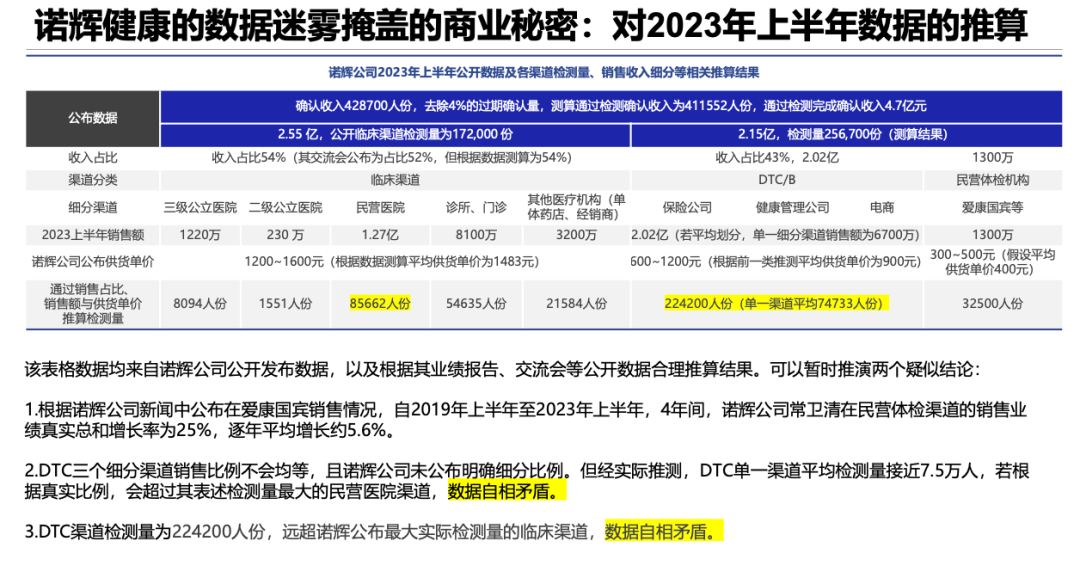Click the slide title about 诺辉健康
Viewport: 1080px width, 578px height.
[x=530, y=27]
